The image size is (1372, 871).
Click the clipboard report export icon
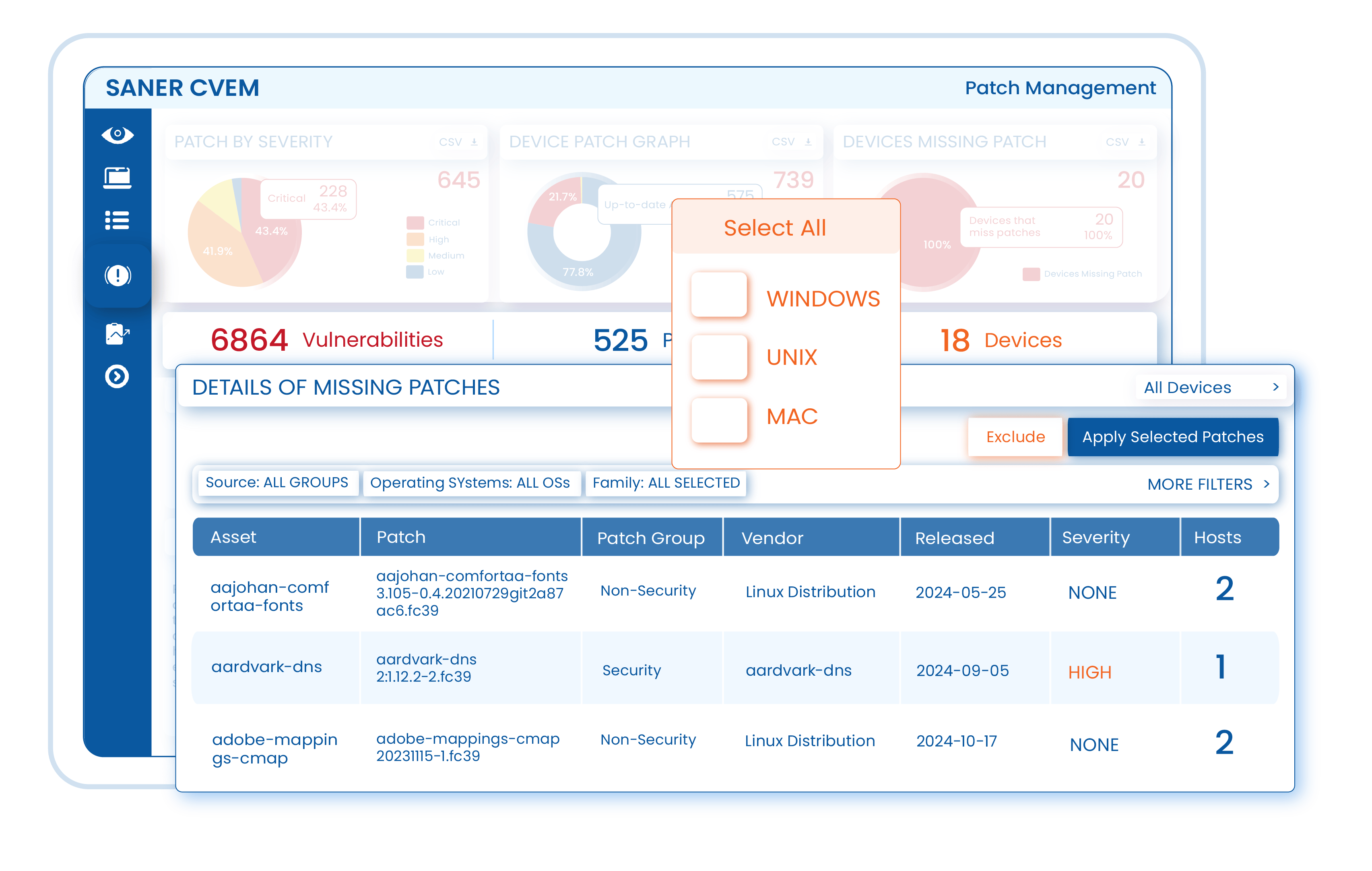click(118, 333)
